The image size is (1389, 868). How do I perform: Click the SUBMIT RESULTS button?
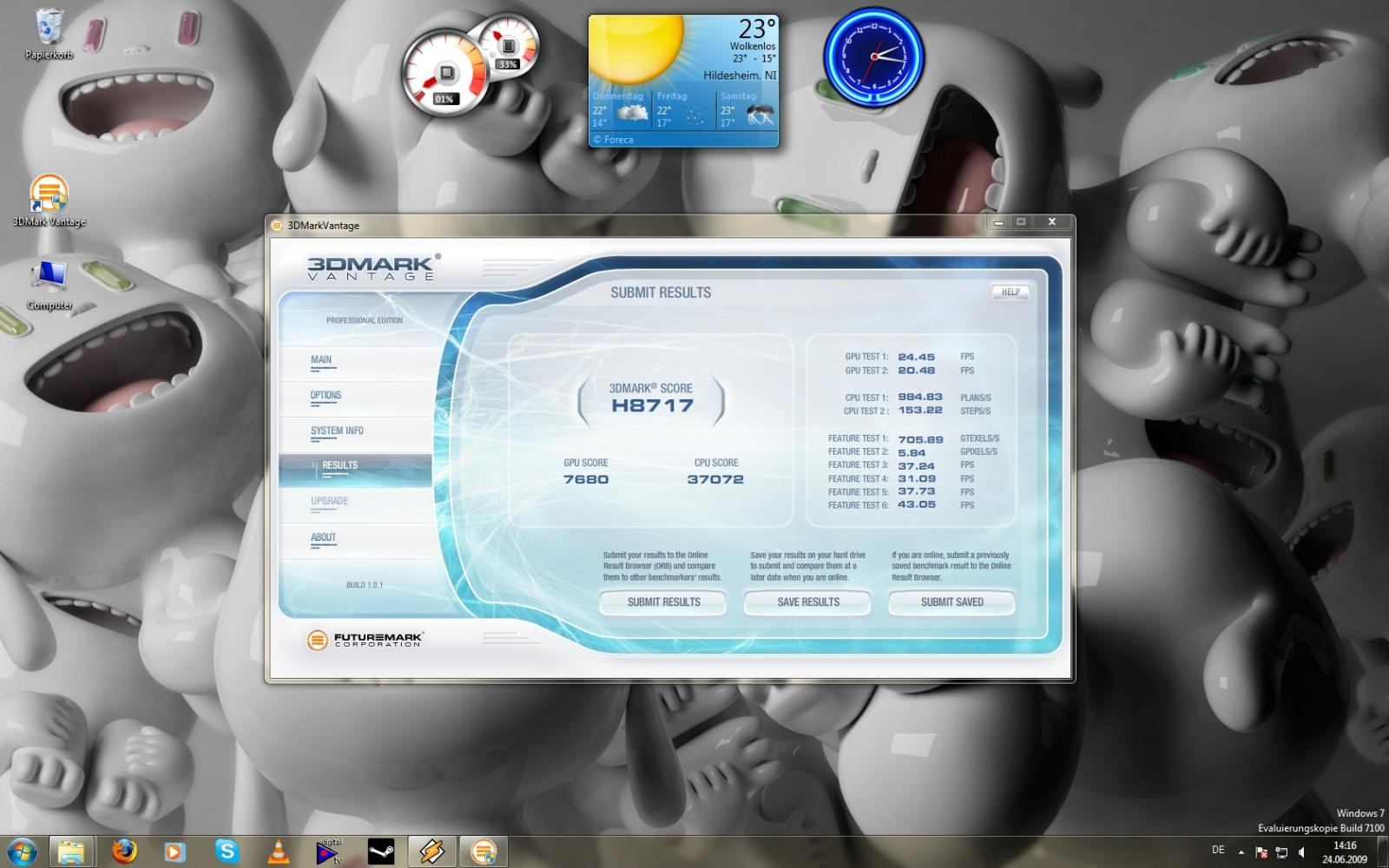click(x=663, y=602)
